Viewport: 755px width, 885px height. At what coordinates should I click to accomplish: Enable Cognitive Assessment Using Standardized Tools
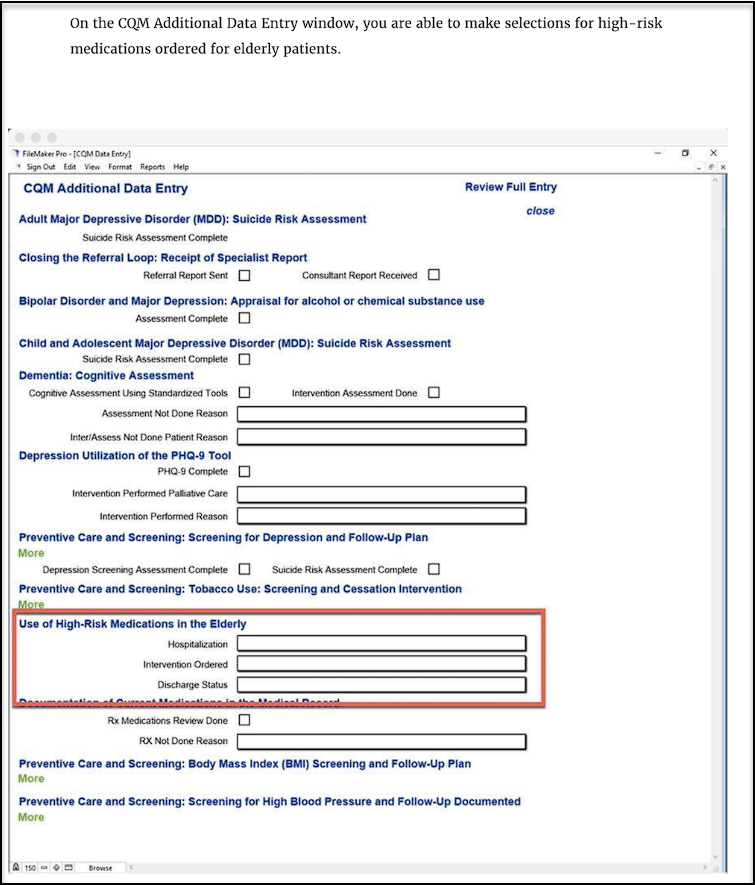(244, 393)
